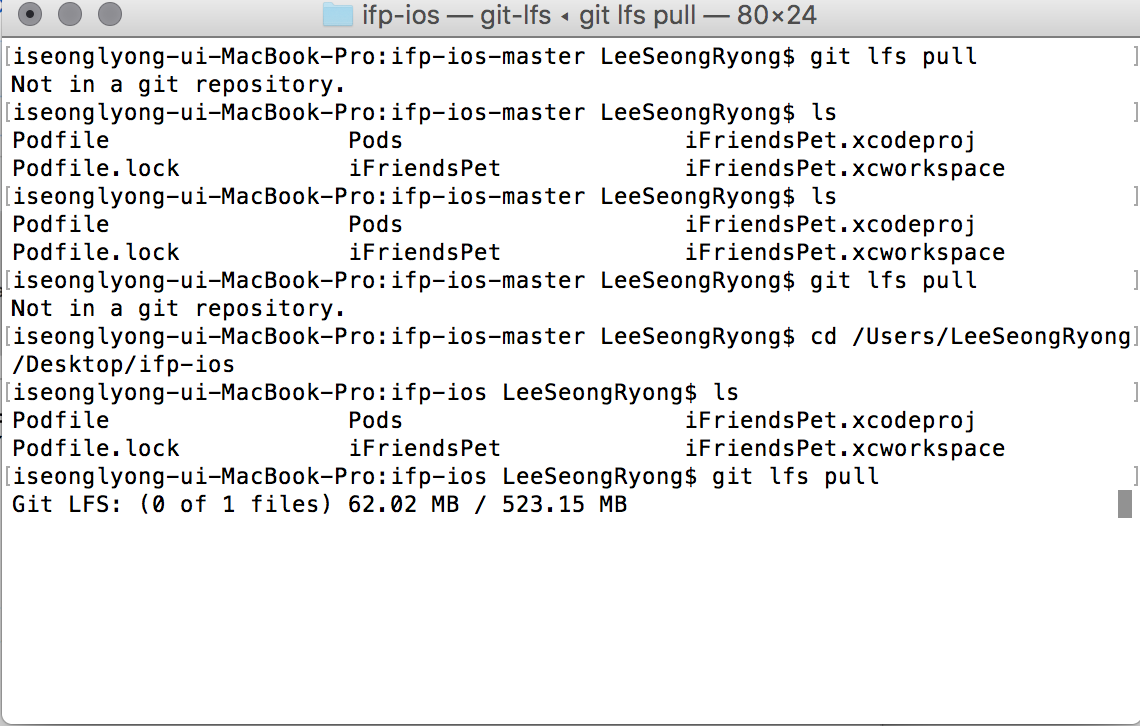Click the first 'Not in a git repository.' message
Screen dimensions: 1140x726
pos(178,85)
